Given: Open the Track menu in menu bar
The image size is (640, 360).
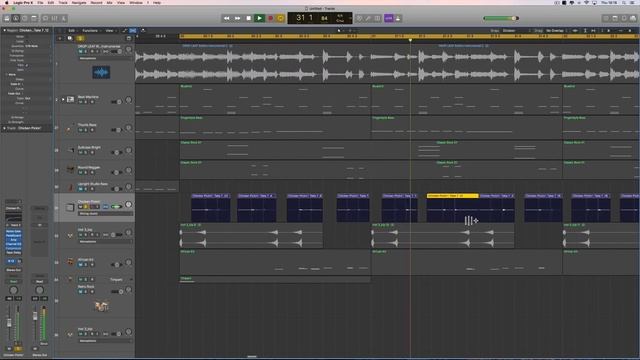Looking at the screenshot, I should (63, 2).
